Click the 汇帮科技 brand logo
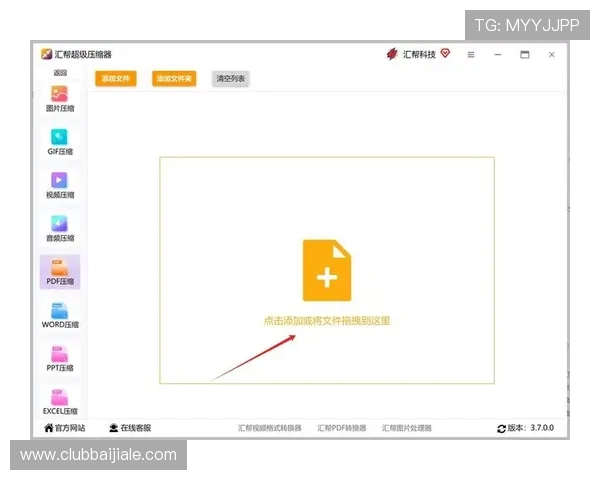 (392, 54)
